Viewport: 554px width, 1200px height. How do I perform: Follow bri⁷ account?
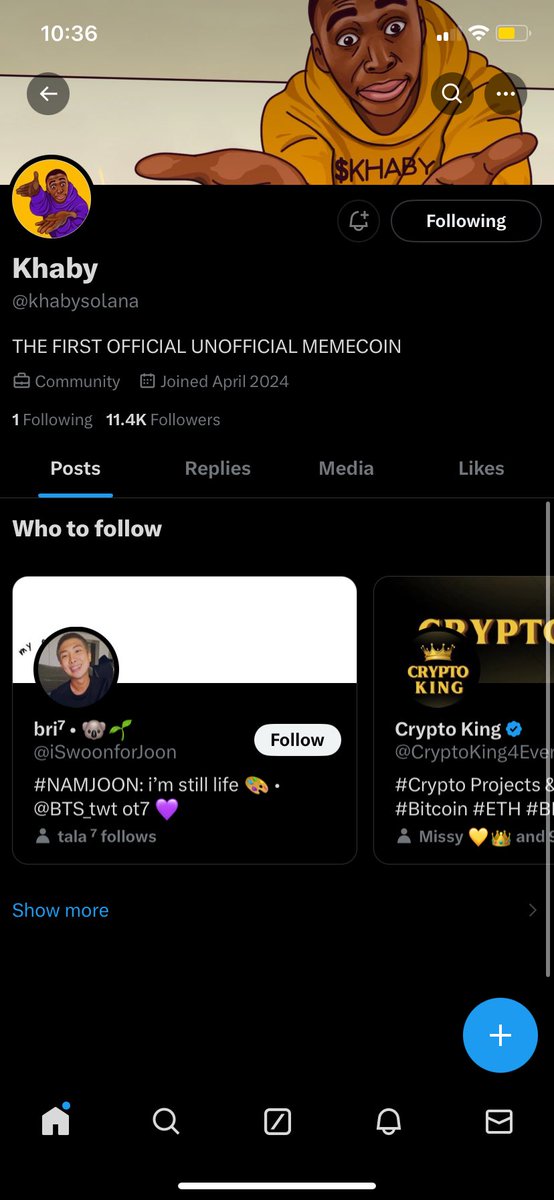297,740
